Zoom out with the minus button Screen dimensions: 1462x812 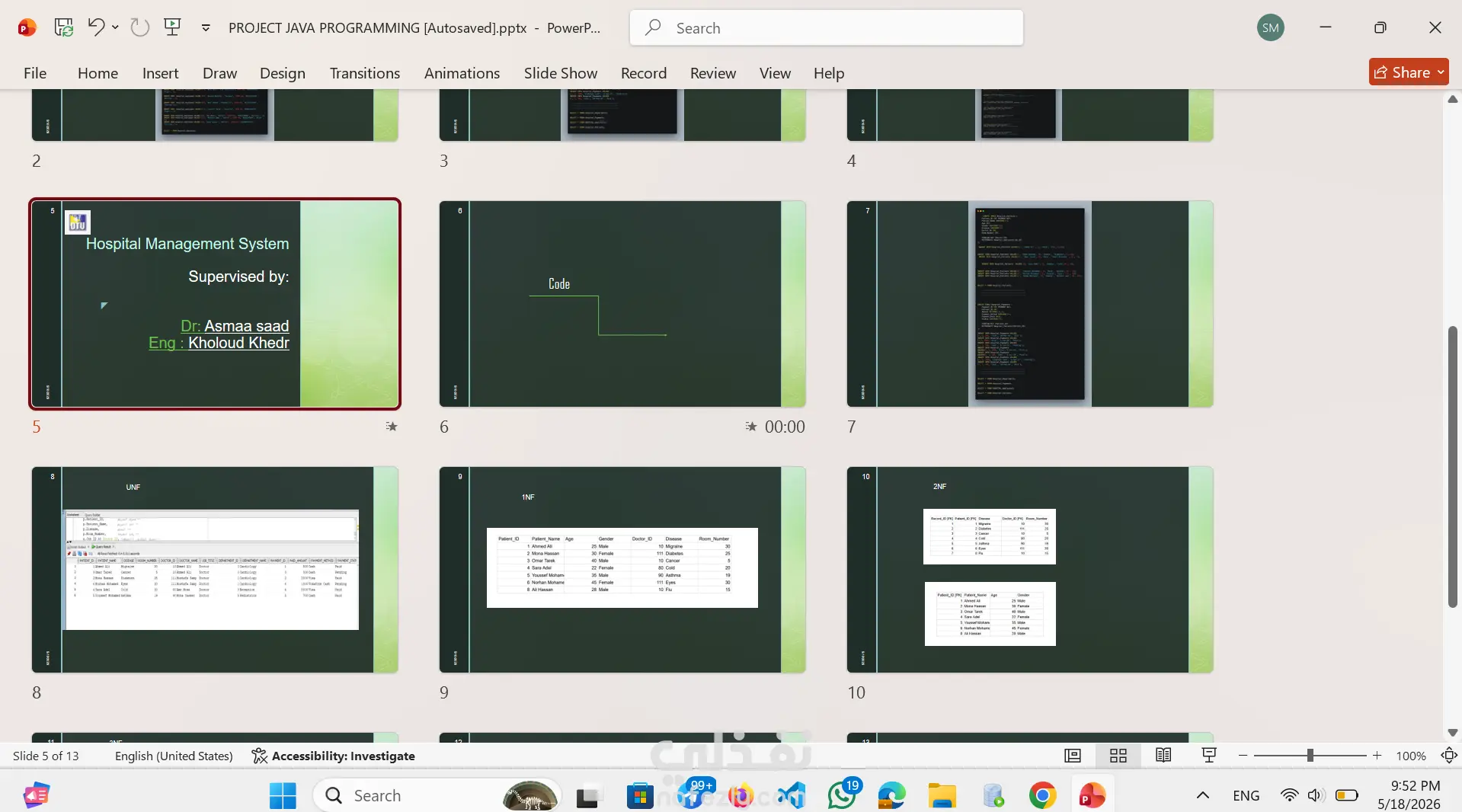click(1243, 756)
